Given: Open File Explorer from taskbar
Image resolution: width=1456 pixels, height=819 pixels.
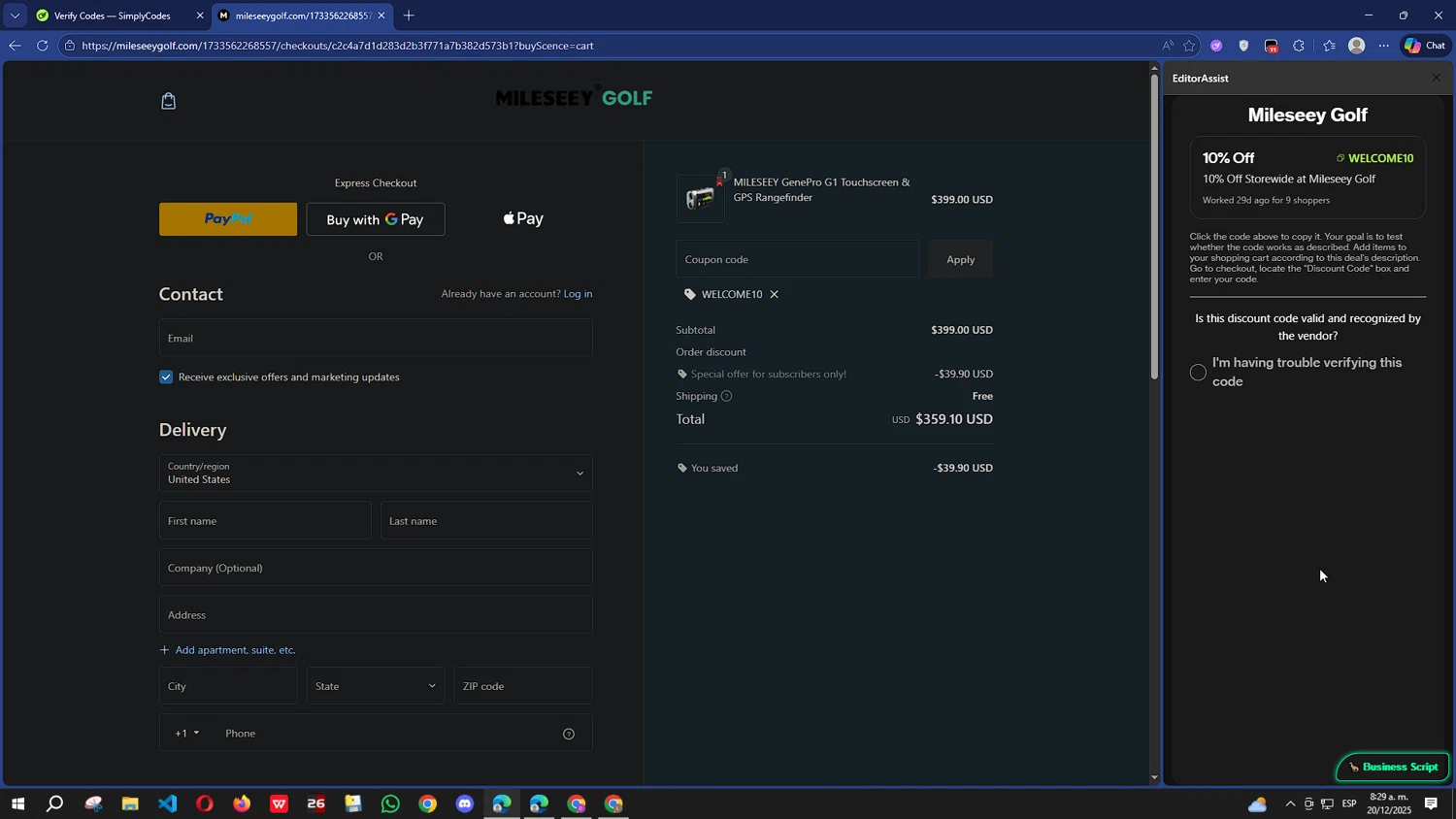Looking at the screenshot, I should pyautogui.click(x=130, y=804).
